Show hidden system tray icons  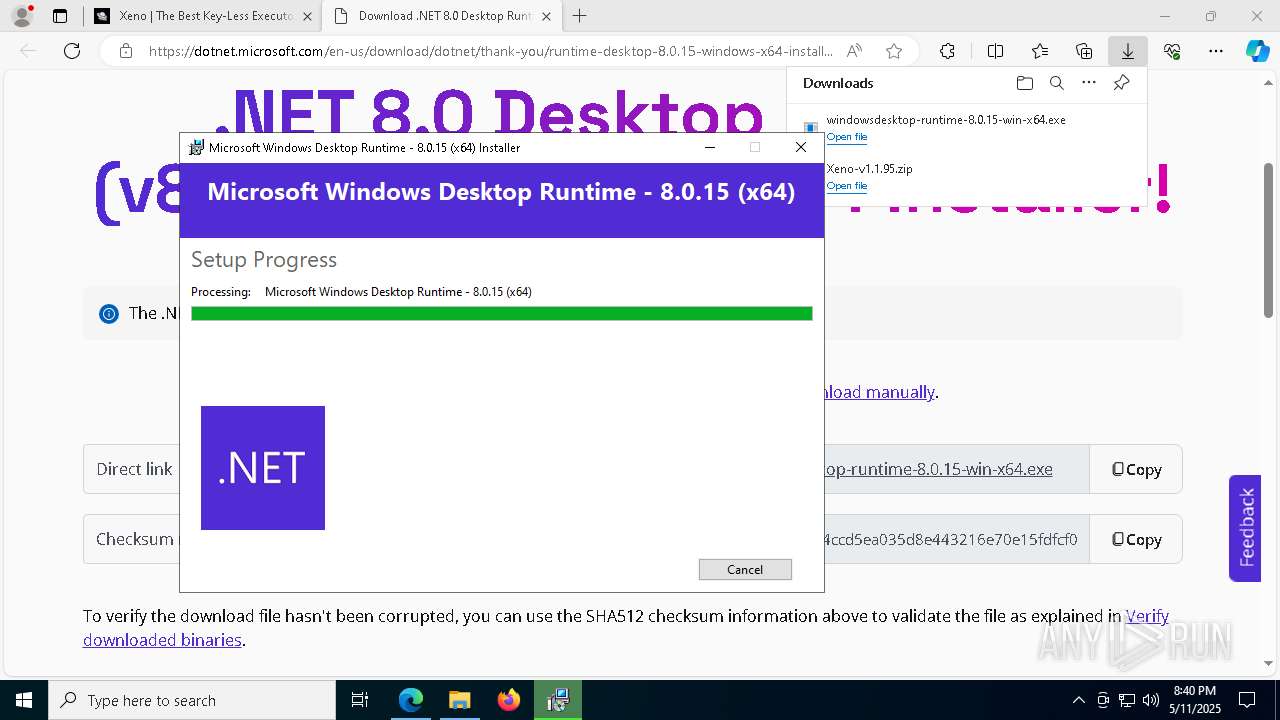tap(1078, 700)
